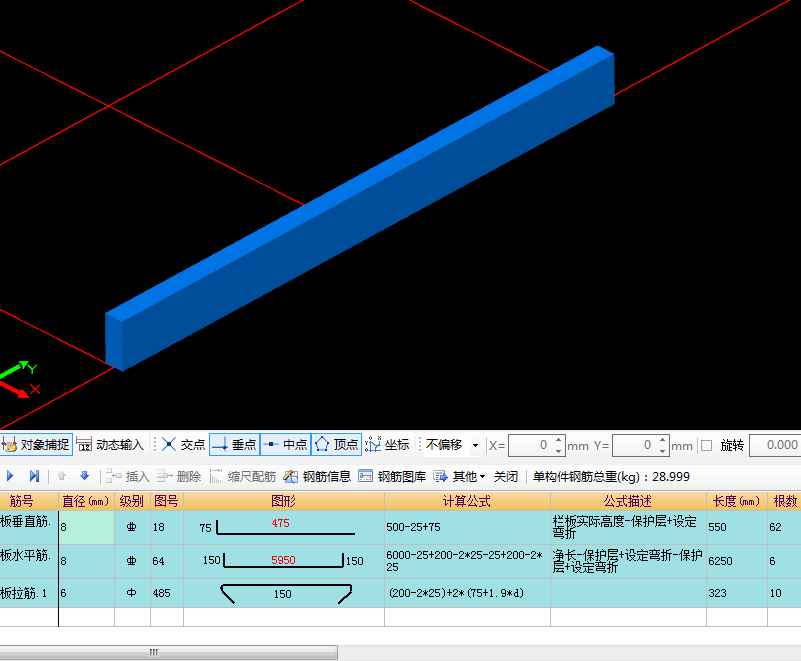Decrease X value with down arrow
801x661 pixels.
point(559,451)
